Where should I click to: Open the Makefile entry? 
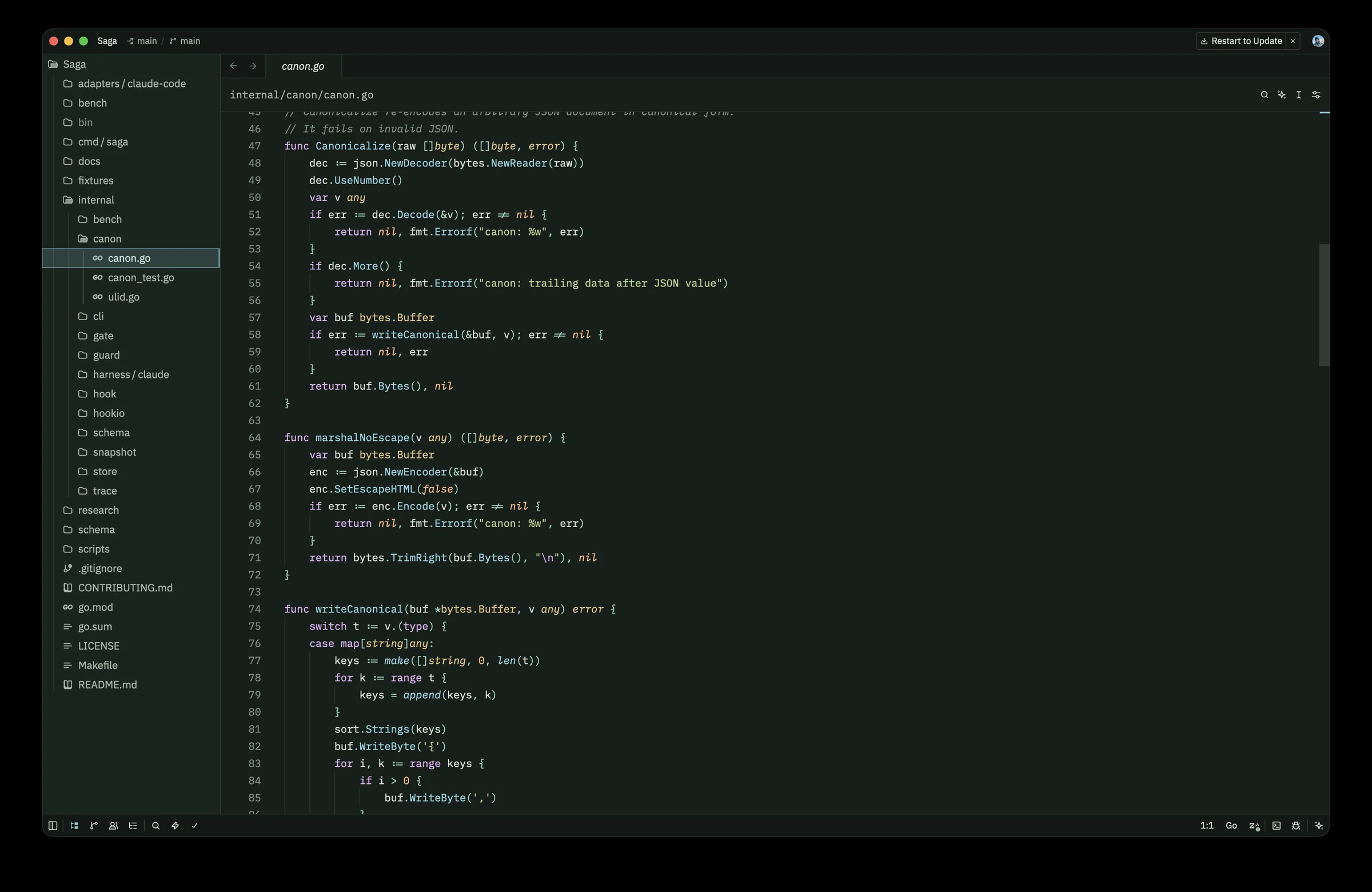click(x=131, y=666)
